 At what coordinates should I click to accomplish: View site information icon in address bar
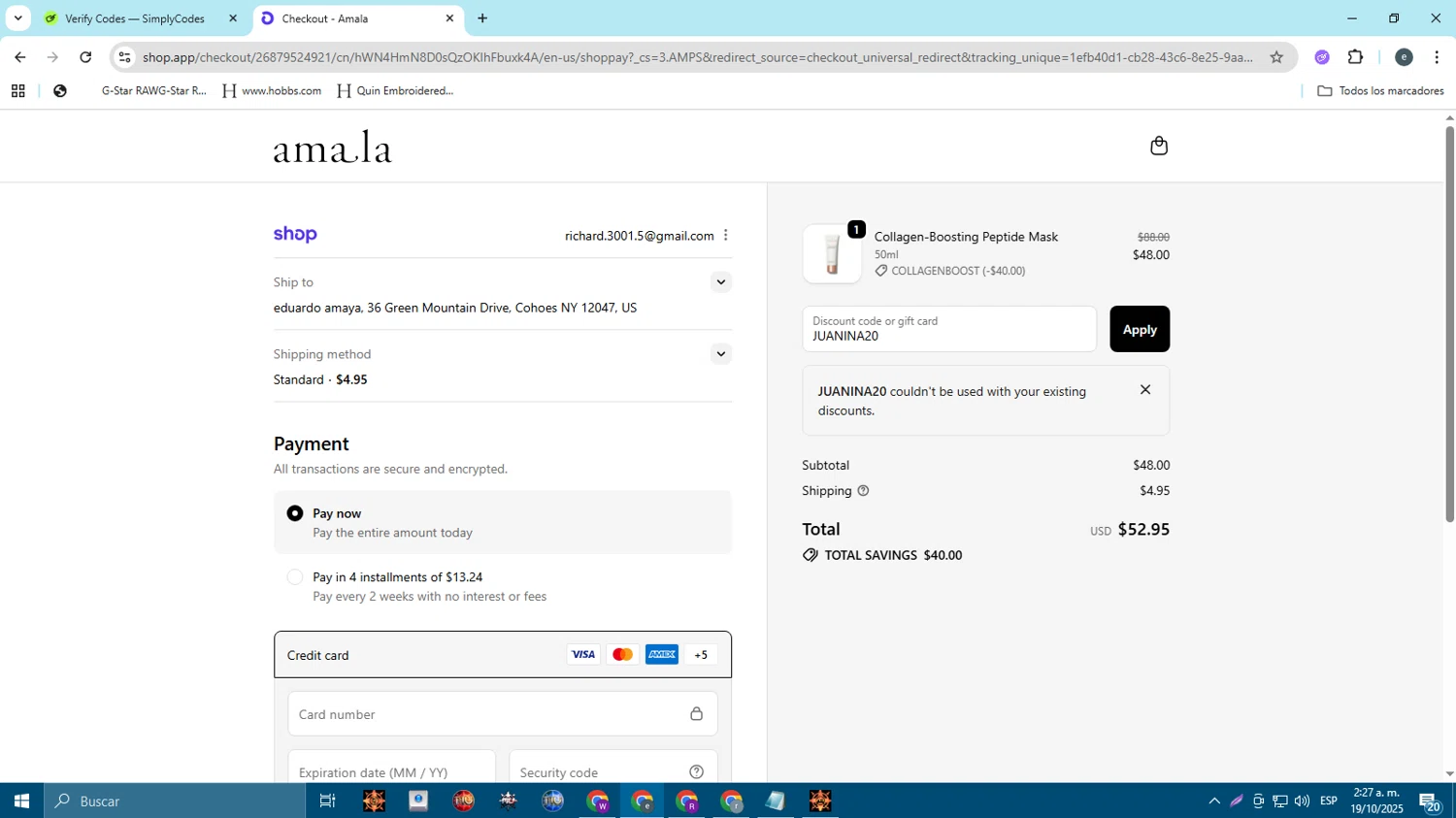pos(124,57)
